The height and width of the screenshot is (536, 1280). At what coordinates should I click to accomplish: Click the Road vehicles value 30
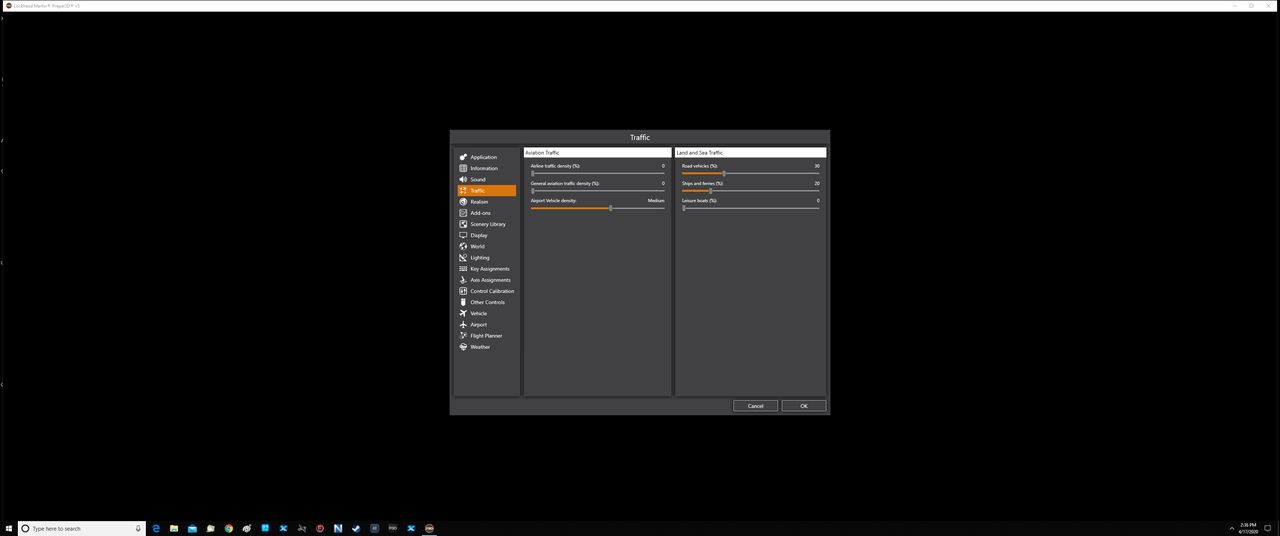click(817, 166)
